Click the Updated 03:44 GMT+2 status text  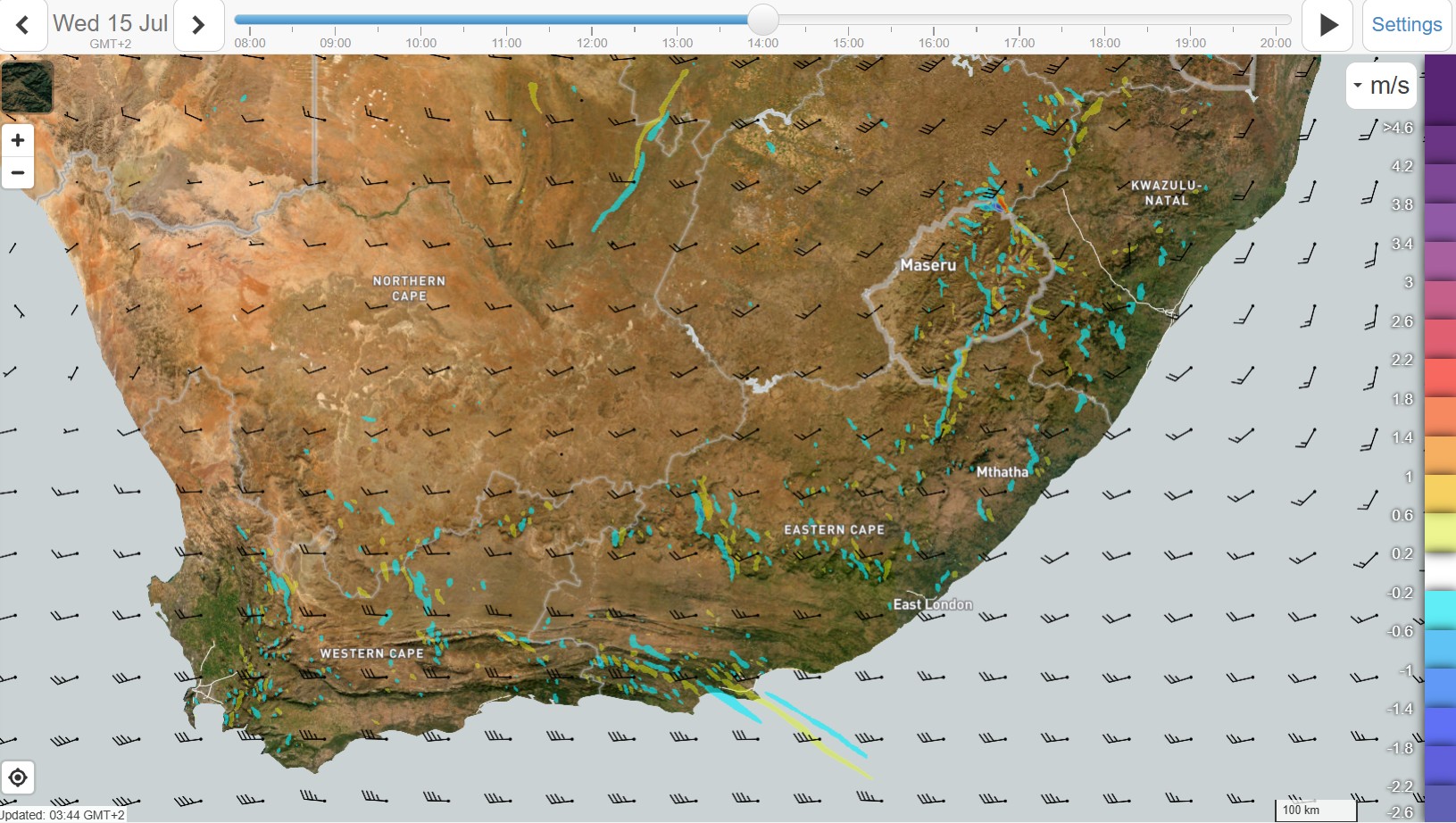[x=62, y=815]
